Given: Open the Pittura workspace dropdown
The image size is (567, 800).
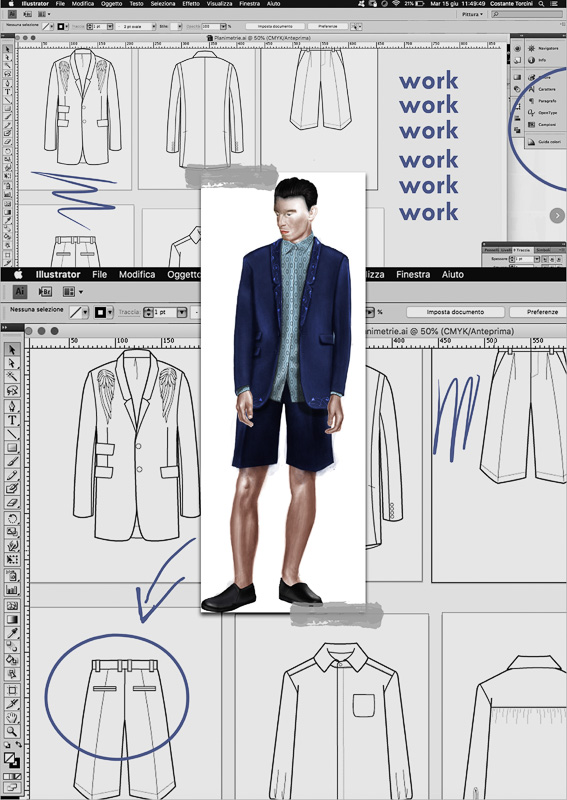Looking at the screenshot, I should [472, 14].
